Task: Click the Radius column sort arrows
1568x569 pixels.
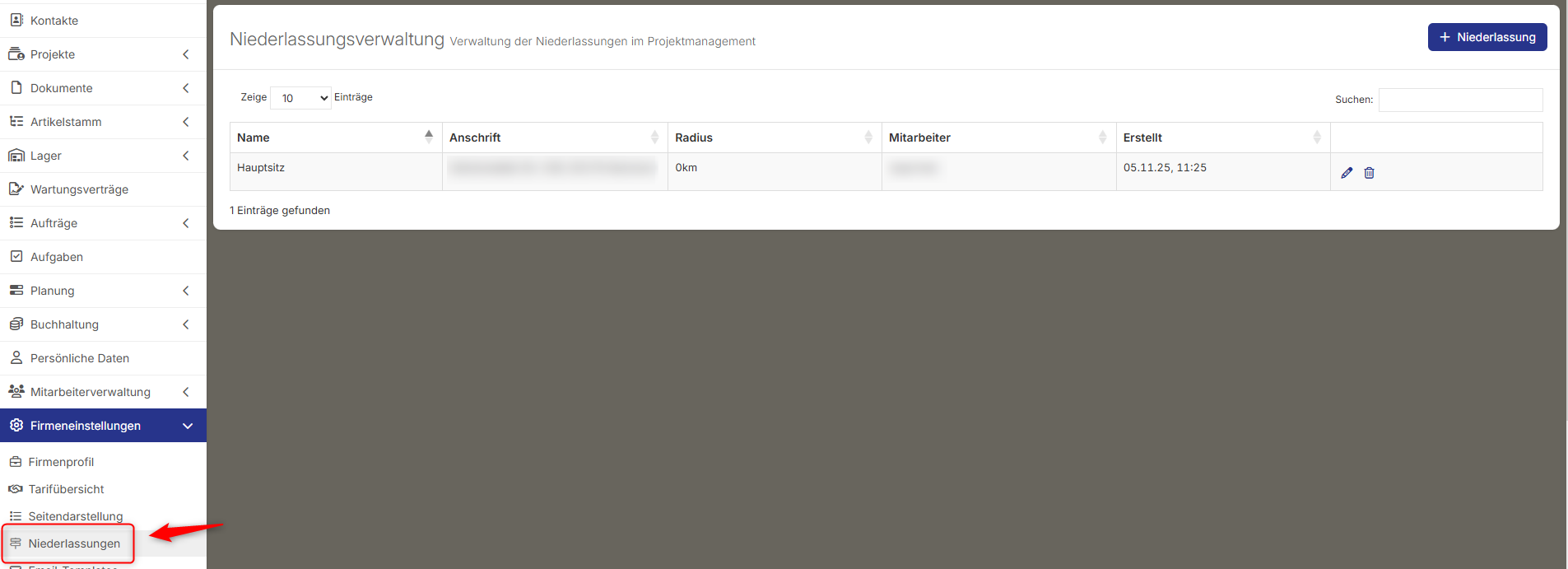Action: [868, 138]
